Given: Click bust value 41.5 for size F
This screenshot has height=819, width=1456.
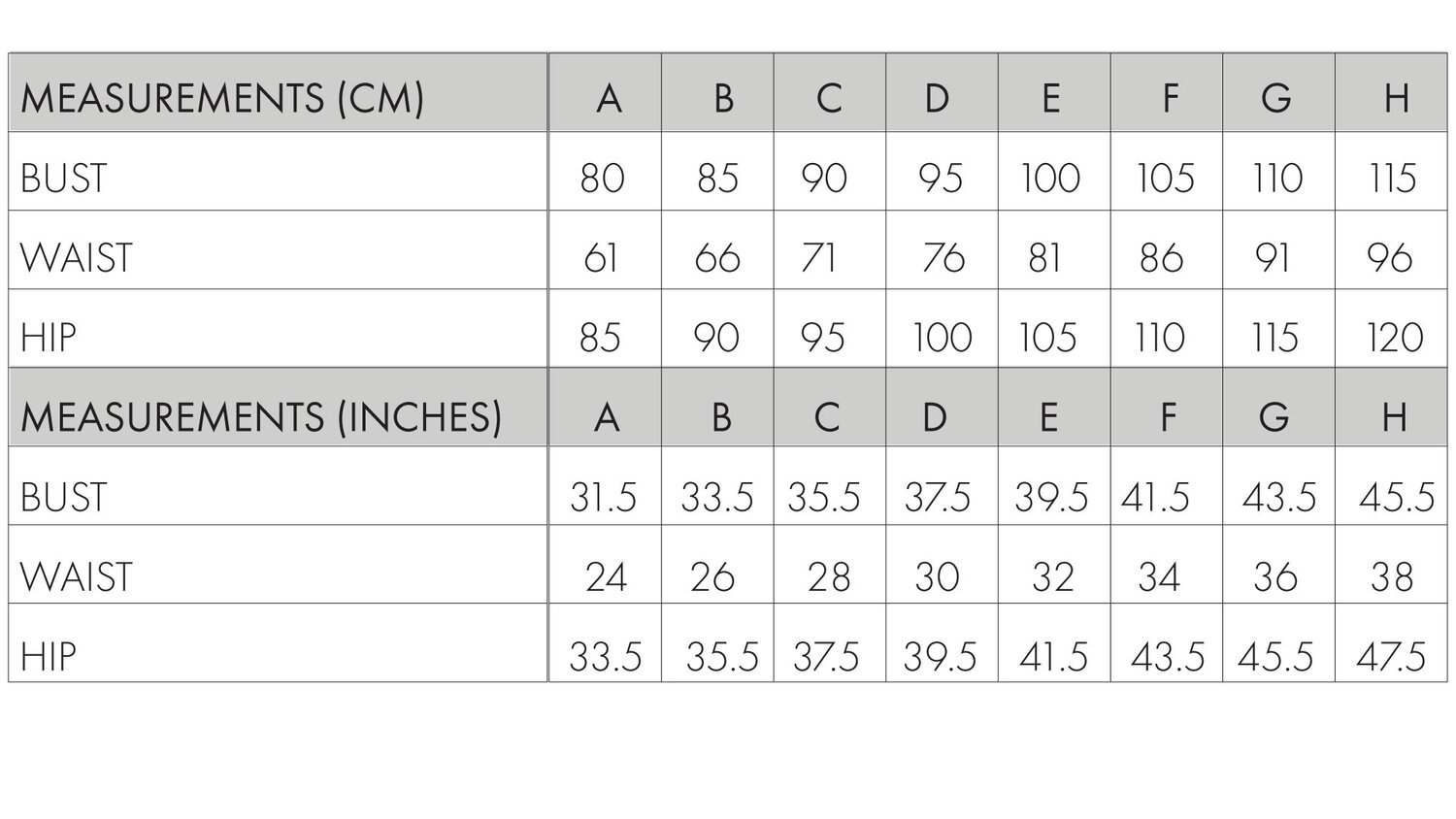Looking at the screenshot, I should tap(1155, 498).
